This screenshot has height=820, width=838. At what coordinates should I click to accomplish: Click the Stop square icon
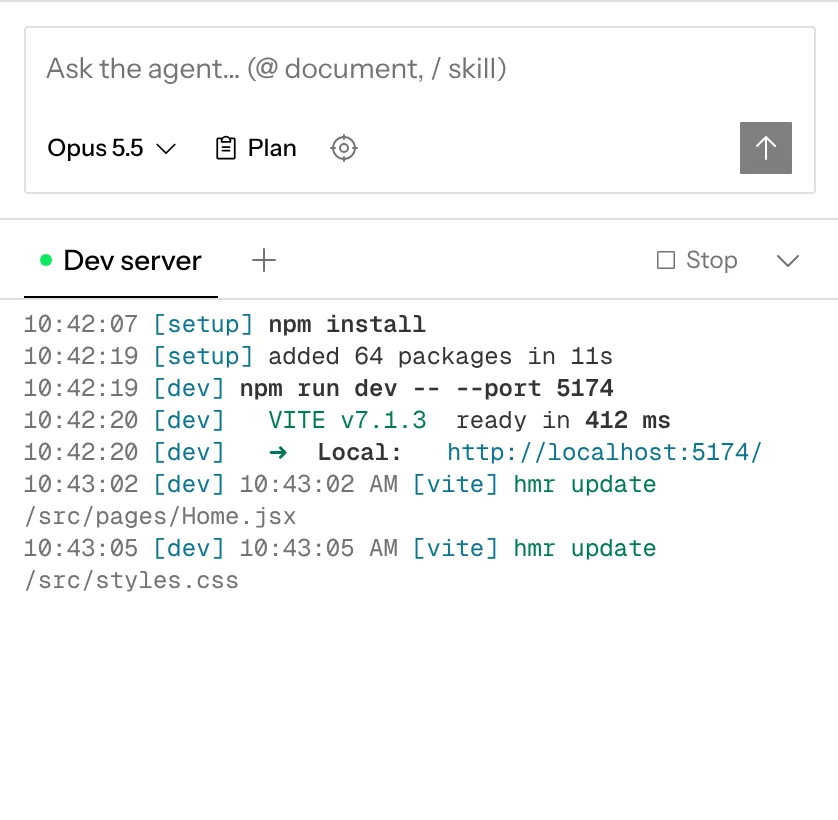[665, 260]
